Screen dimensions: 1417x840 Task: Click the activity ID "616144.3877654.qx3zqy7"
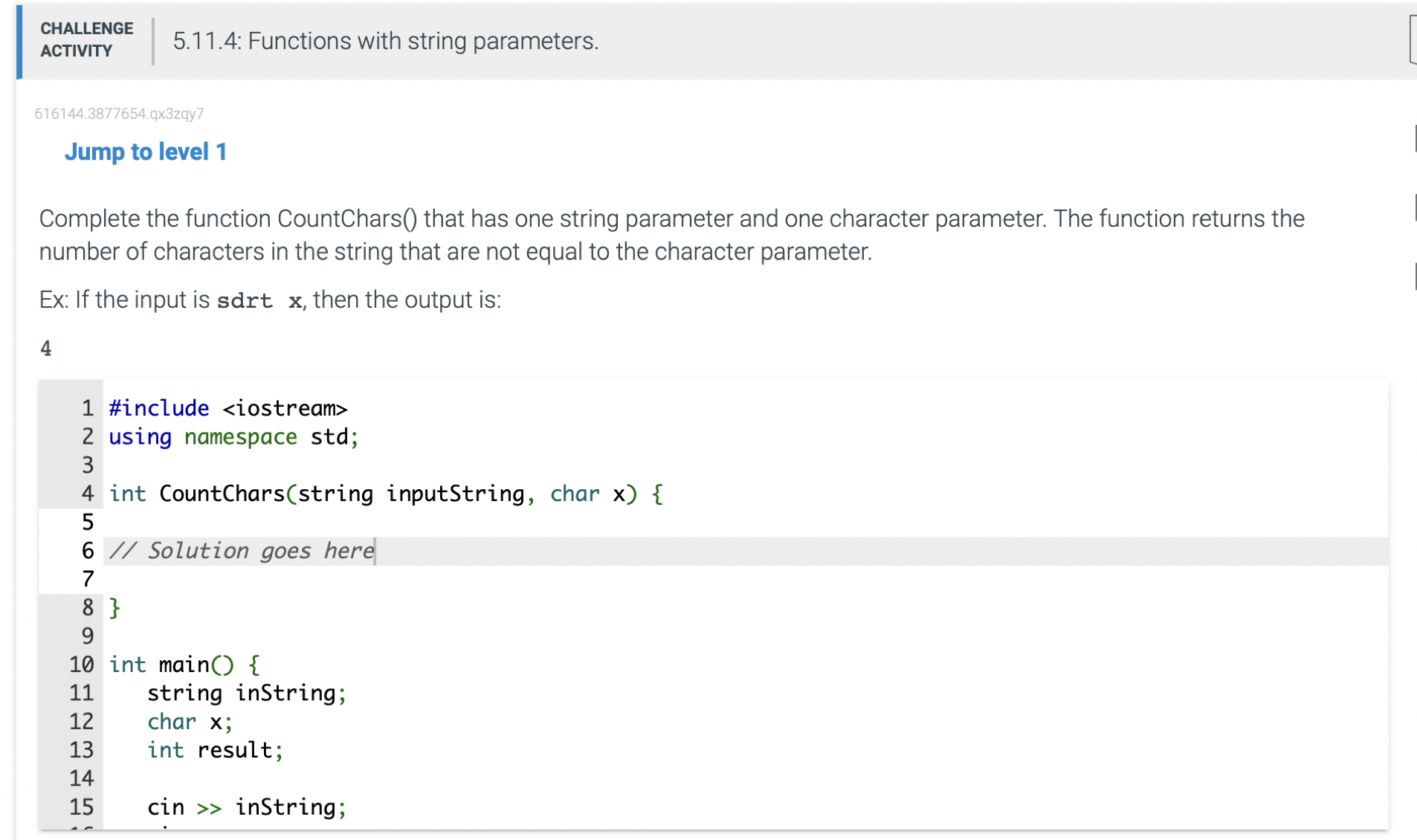click(120, 114)
